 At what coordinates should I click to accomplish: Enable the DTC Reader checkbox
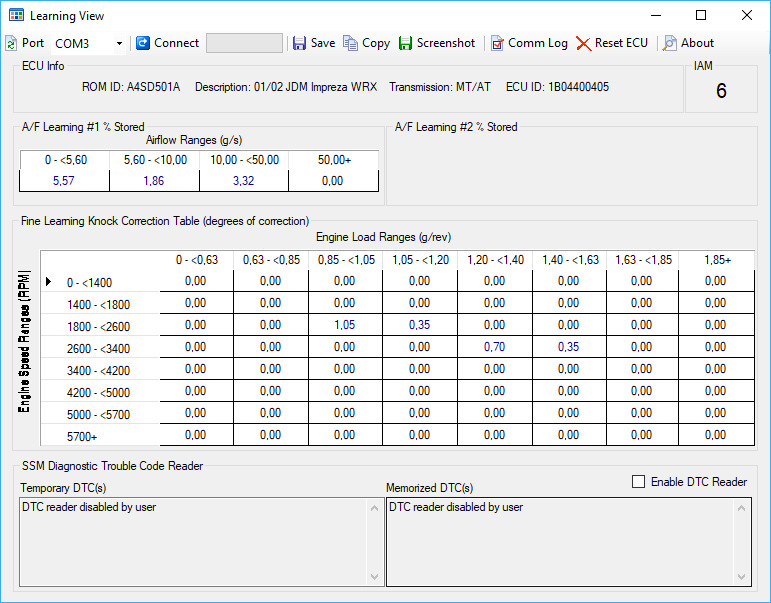click(638, 482)
